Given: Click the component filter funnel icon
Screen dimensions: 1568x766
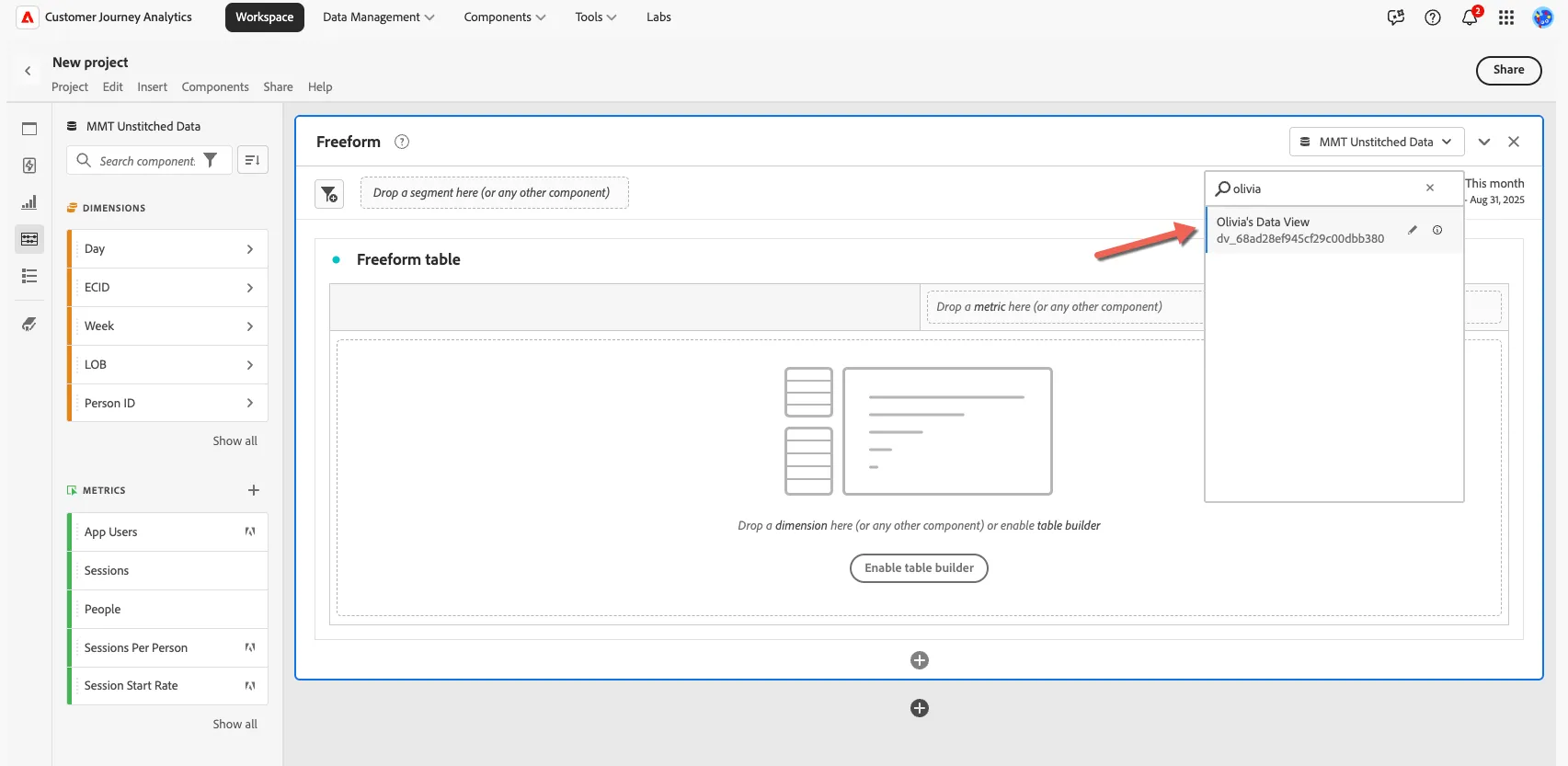Looking at the screenshot, I should [211, 160].
